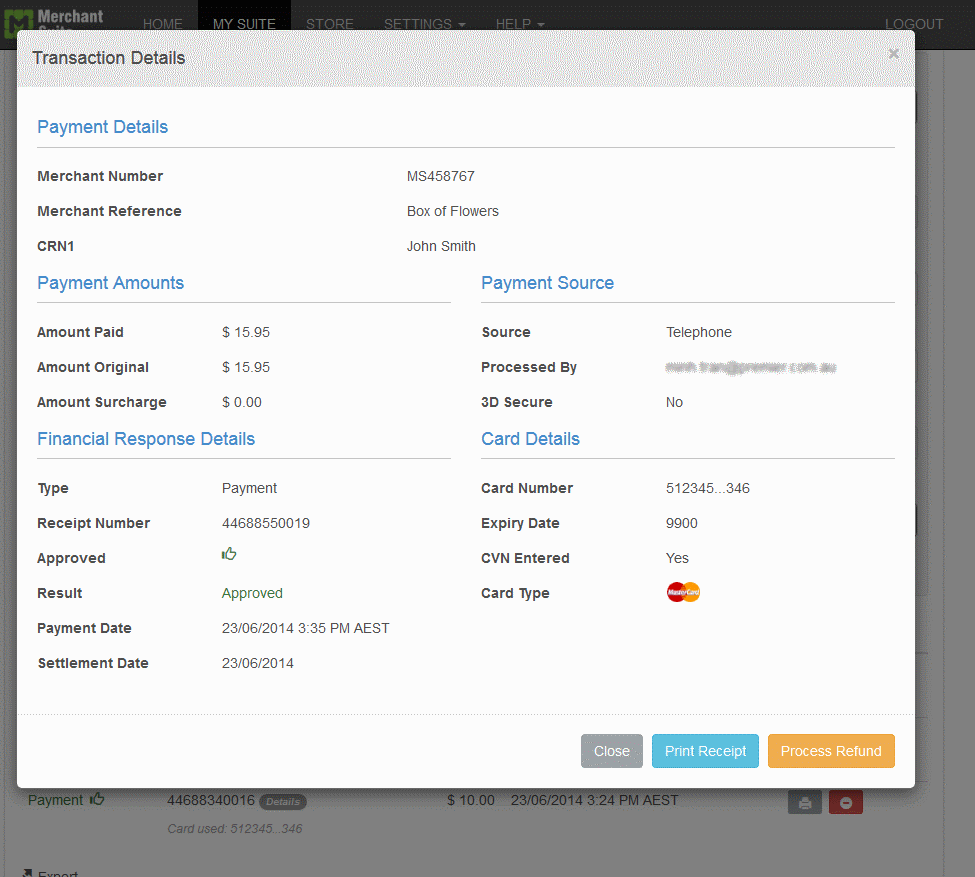Click the Type value Payment in dialog
Image resolution: width=975 pixels, height=877 pixels.
click(249, 488)
